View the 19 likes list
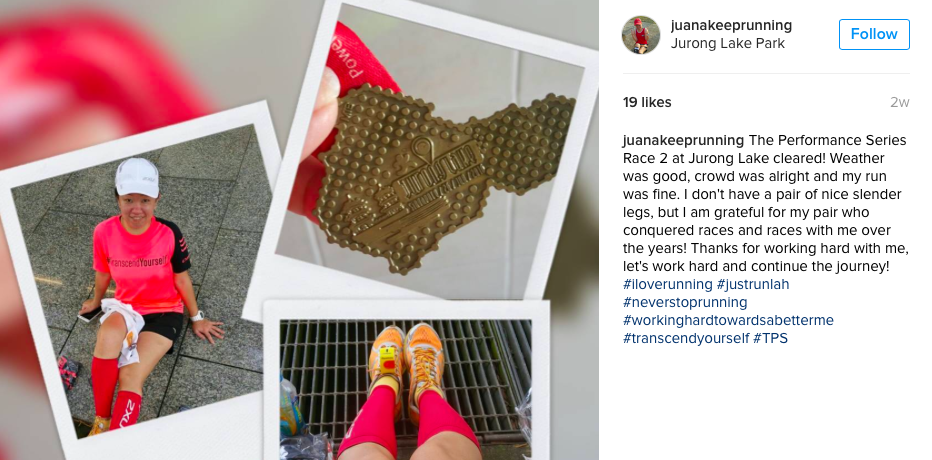 [647, 102]
